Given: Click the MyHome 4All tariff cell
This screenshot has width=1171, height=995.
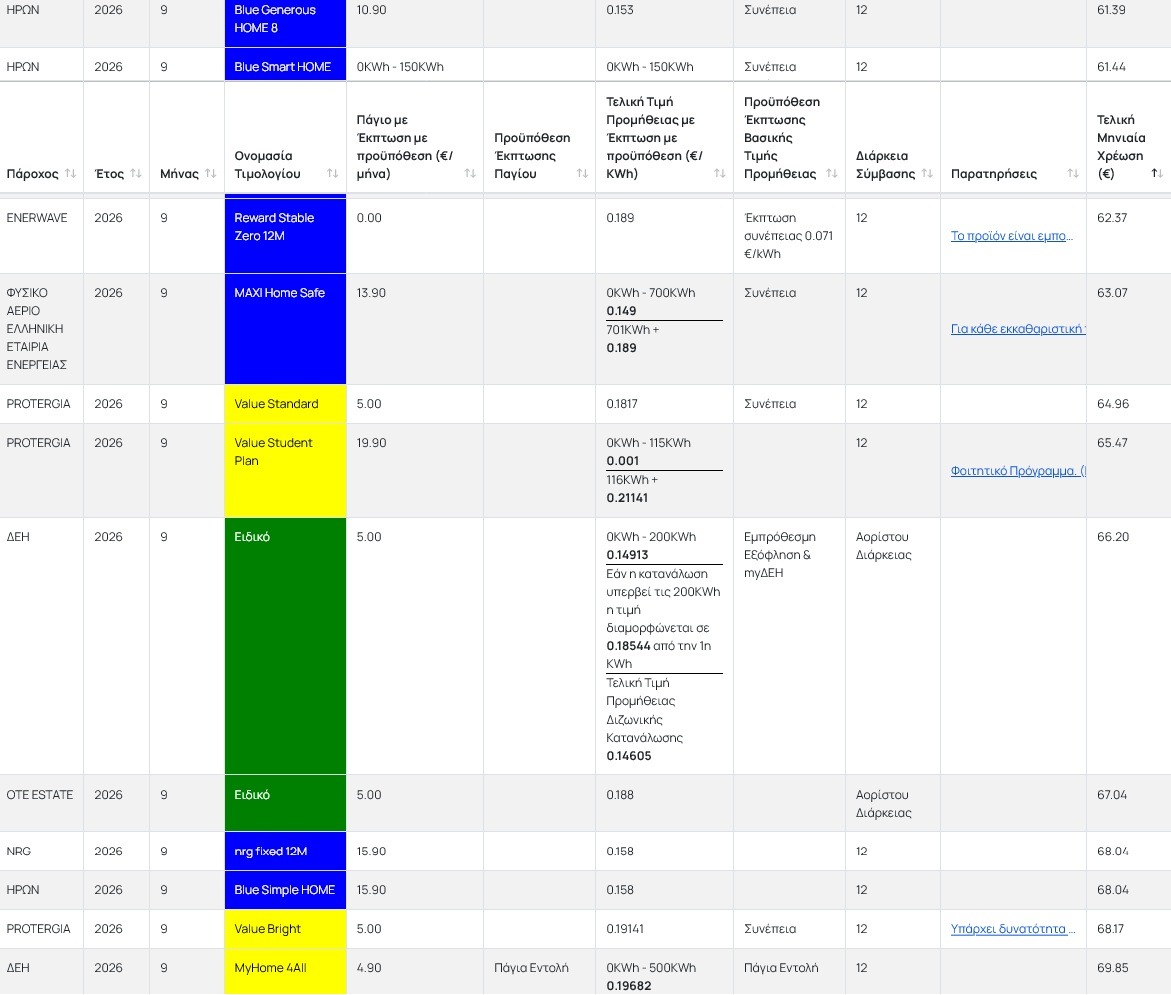Looking at the screenshot, I should [x=285, y=971].
